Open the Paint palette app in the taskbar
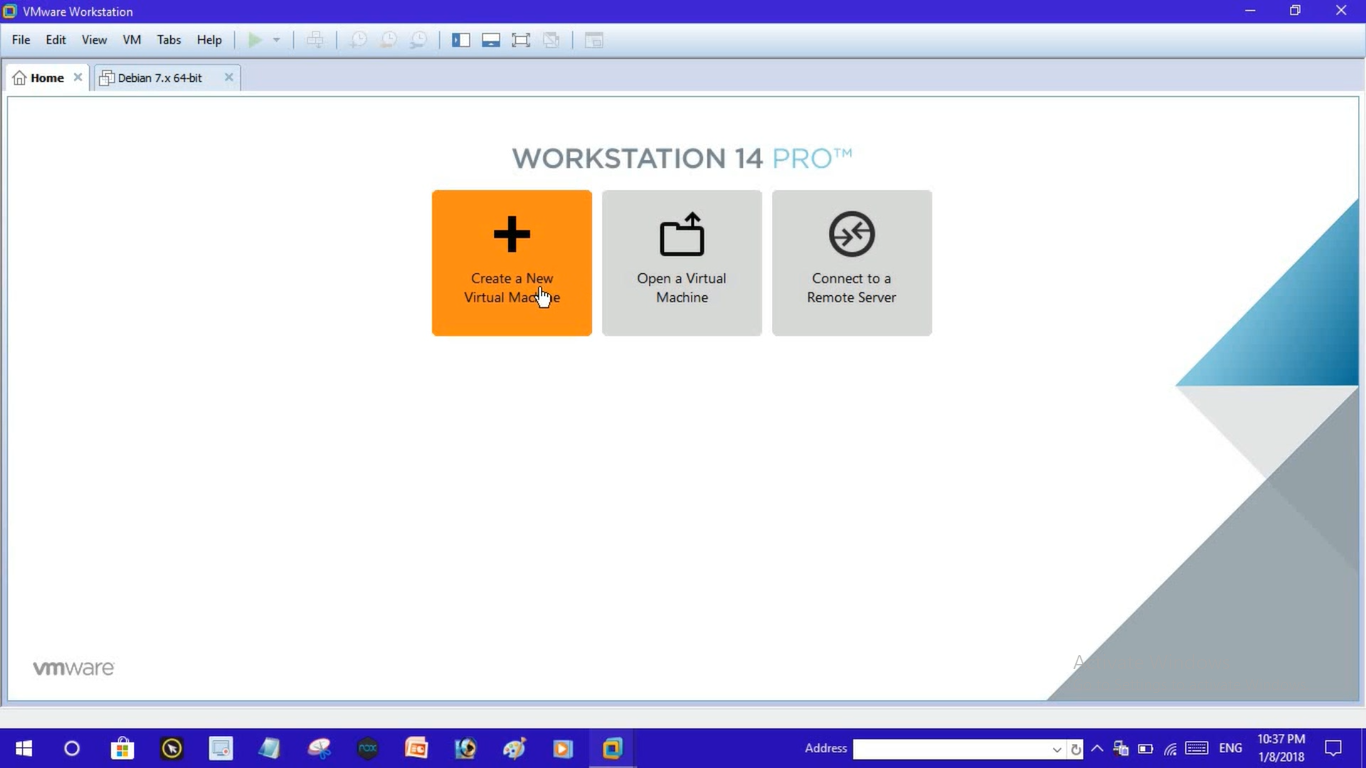Viewport: 1366px width, 768px height. pos(514,748)
